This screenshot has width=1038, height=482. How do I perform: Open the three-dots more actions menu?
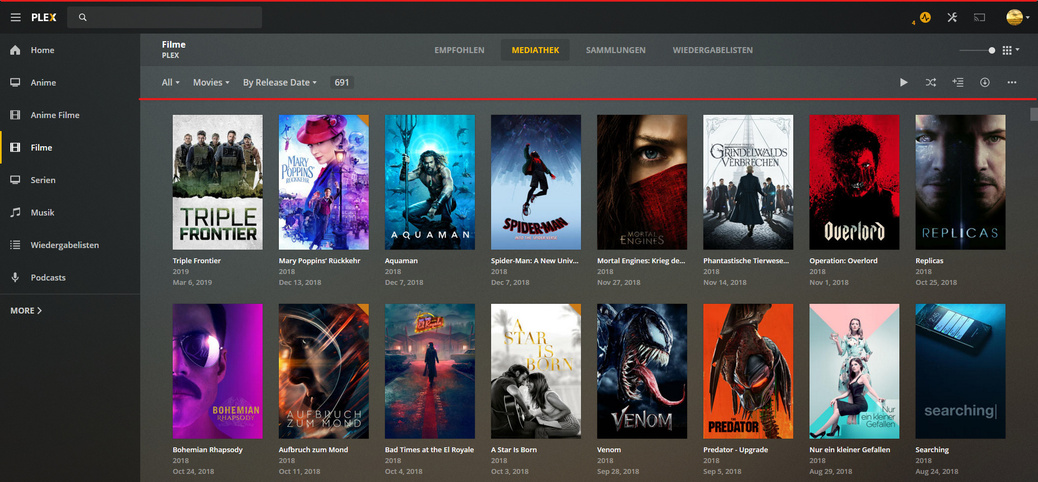1012,83
